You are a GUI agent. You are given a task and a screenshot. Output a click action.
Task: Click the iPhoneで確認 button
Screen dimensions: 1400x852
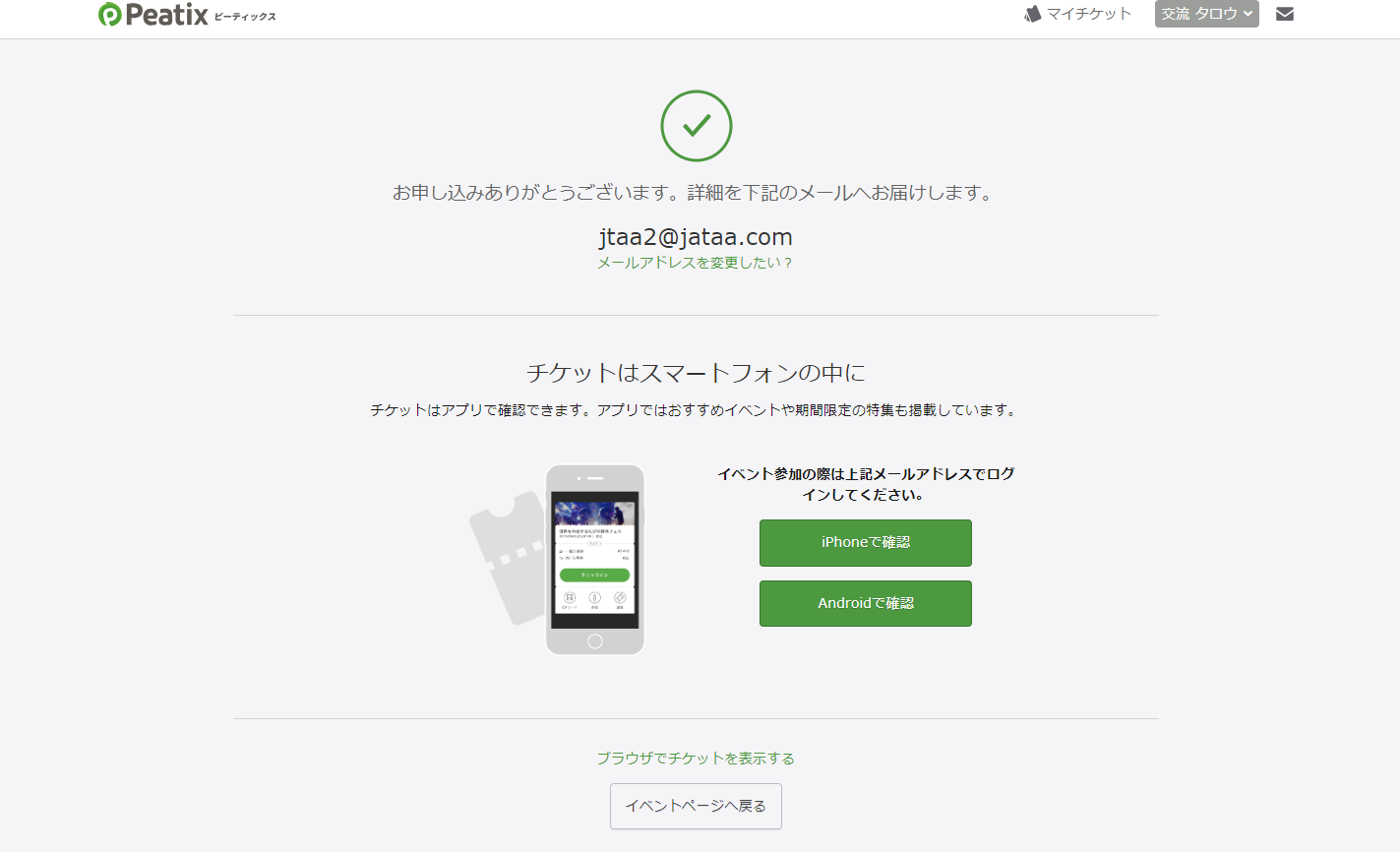[x=866, y=543]
